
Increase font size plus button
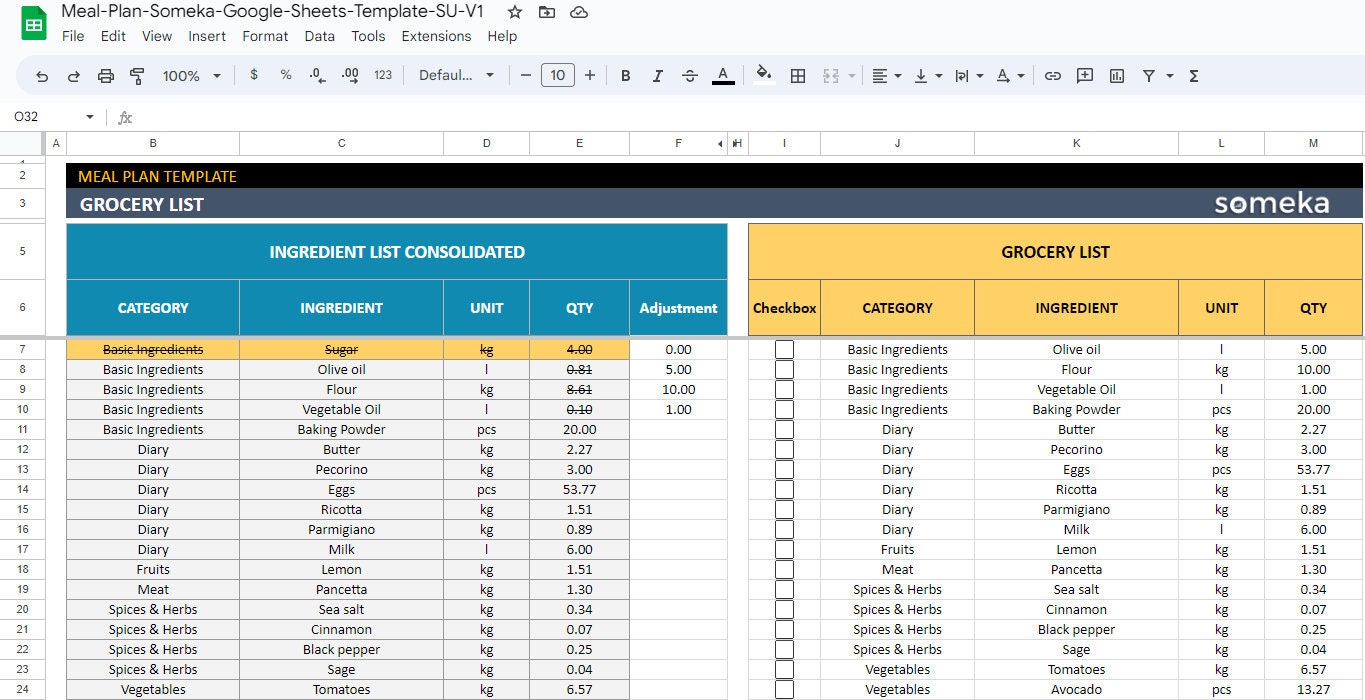pos(590,75)
